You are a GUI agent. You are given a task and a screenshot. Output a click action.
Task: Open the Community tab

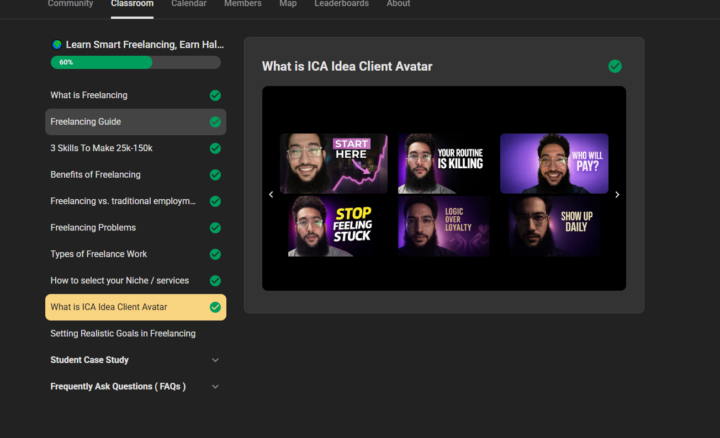point(70,4)
